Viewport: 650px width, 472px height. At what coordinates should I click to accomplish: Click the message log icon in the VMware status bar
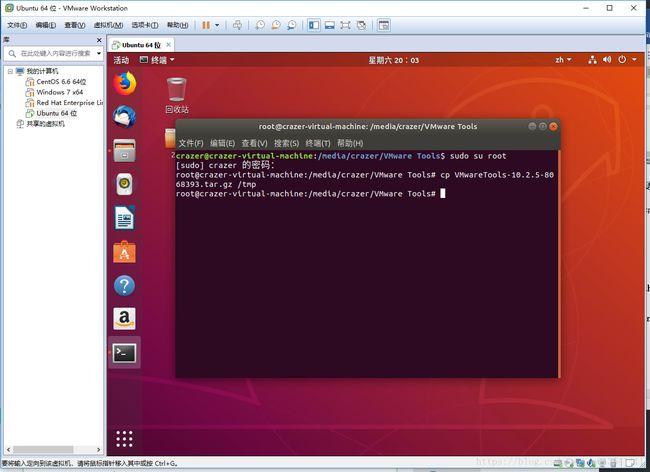[x=631, y=463]
